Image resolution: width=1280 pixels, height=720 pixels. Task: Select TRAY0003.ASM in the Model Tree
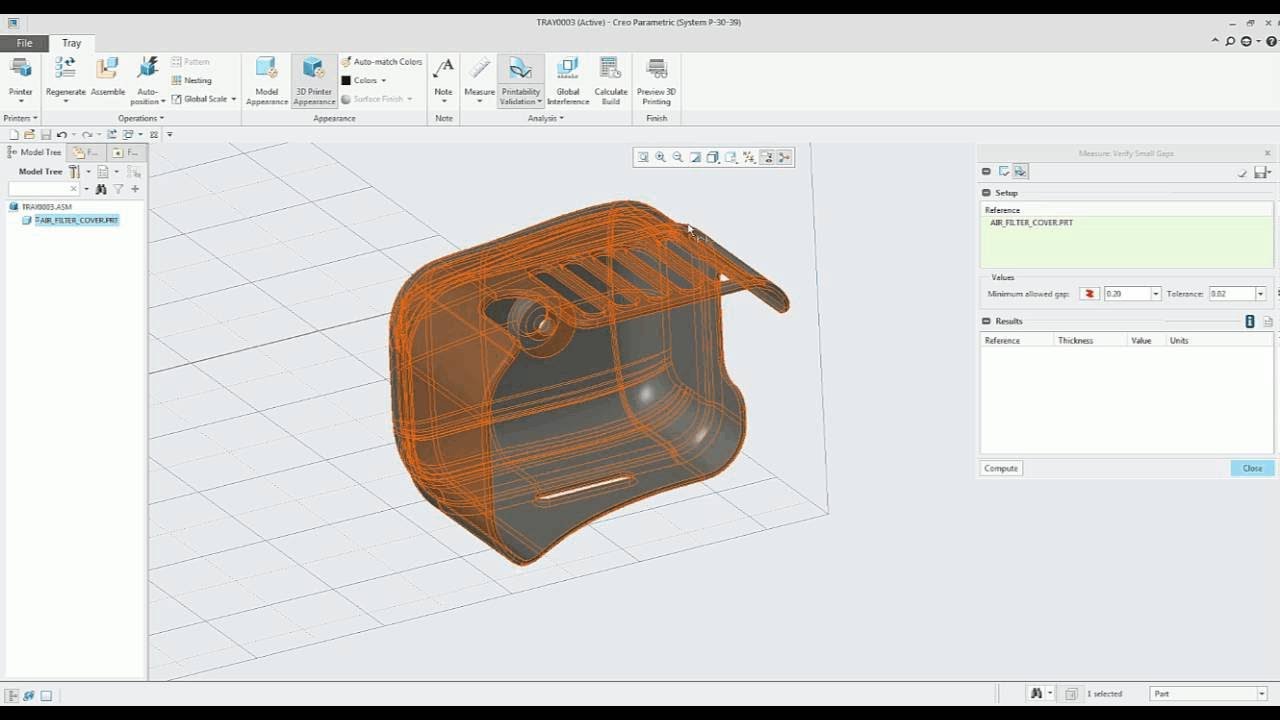47,207
